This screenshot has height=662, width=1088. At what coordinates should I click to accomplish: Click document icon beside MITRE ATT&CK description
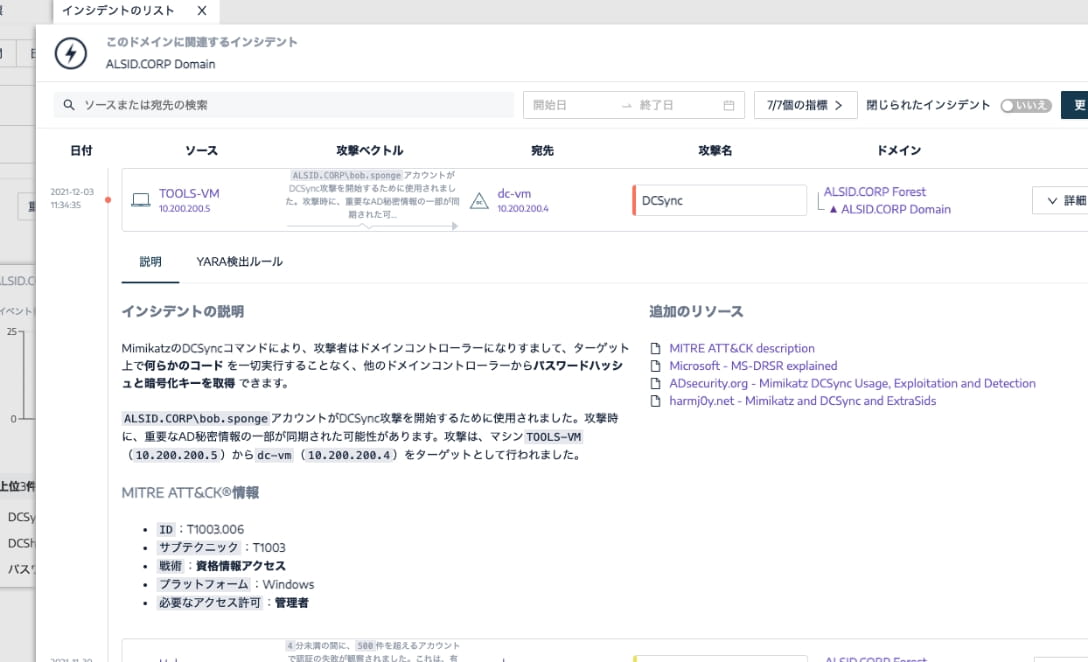coord(655,348)
